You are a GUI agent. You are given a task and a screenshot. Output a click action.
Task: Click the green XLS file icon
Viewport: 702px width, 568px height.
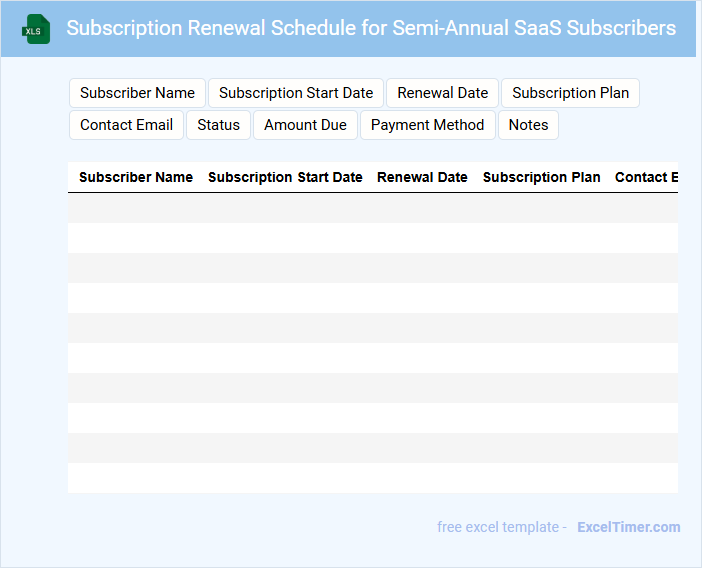(x=36, y=29)
